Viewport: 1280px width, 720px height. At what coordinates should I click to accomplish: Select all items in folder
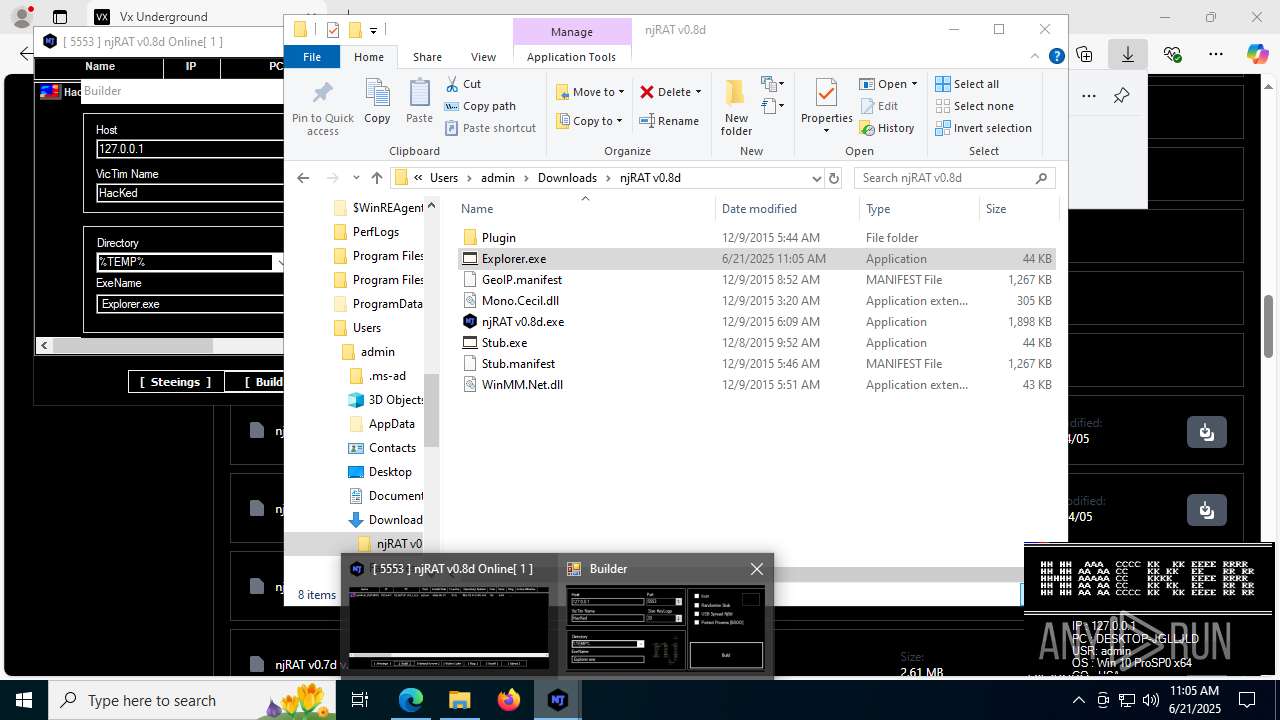tap(967, 84)
